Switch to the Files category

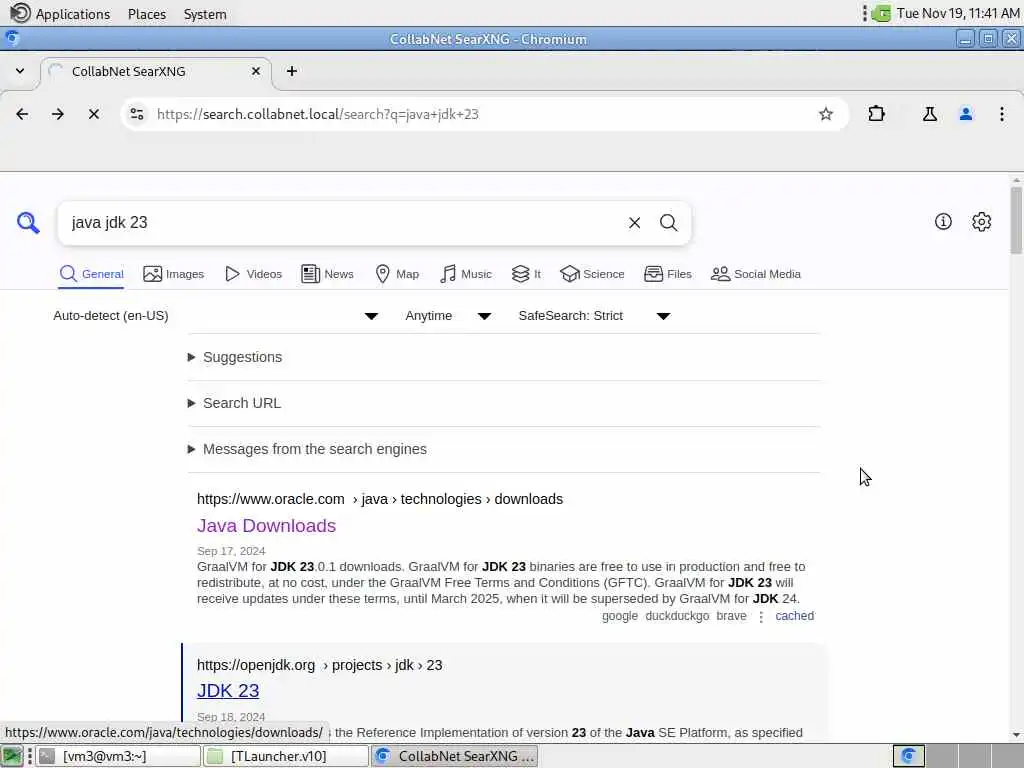pyautogui.click(x=667, y=274)
